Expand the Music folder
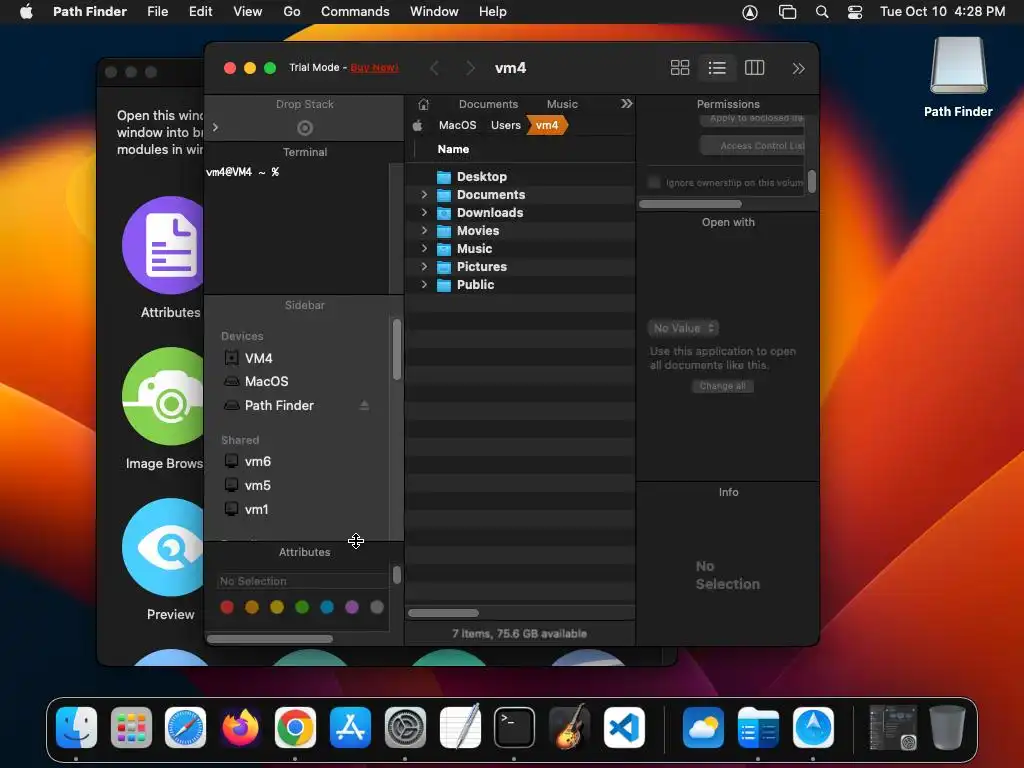This screenshot has height=768, width=1024. [424, 248]
